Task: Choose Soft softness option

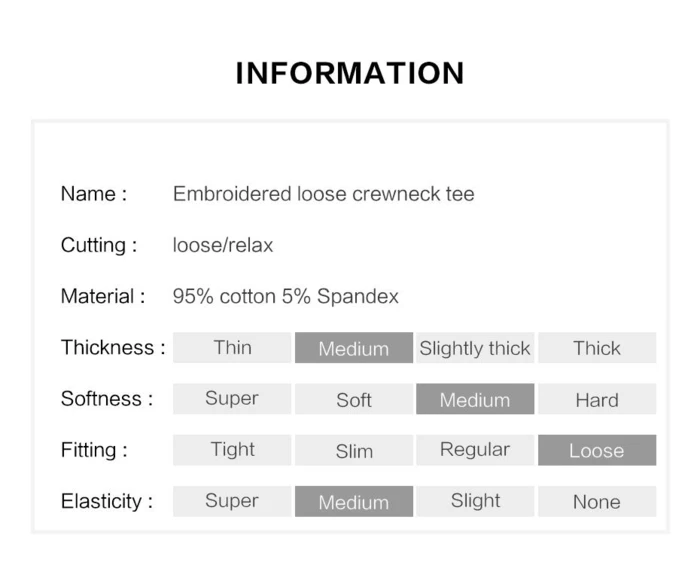Action: coord(354,399)
